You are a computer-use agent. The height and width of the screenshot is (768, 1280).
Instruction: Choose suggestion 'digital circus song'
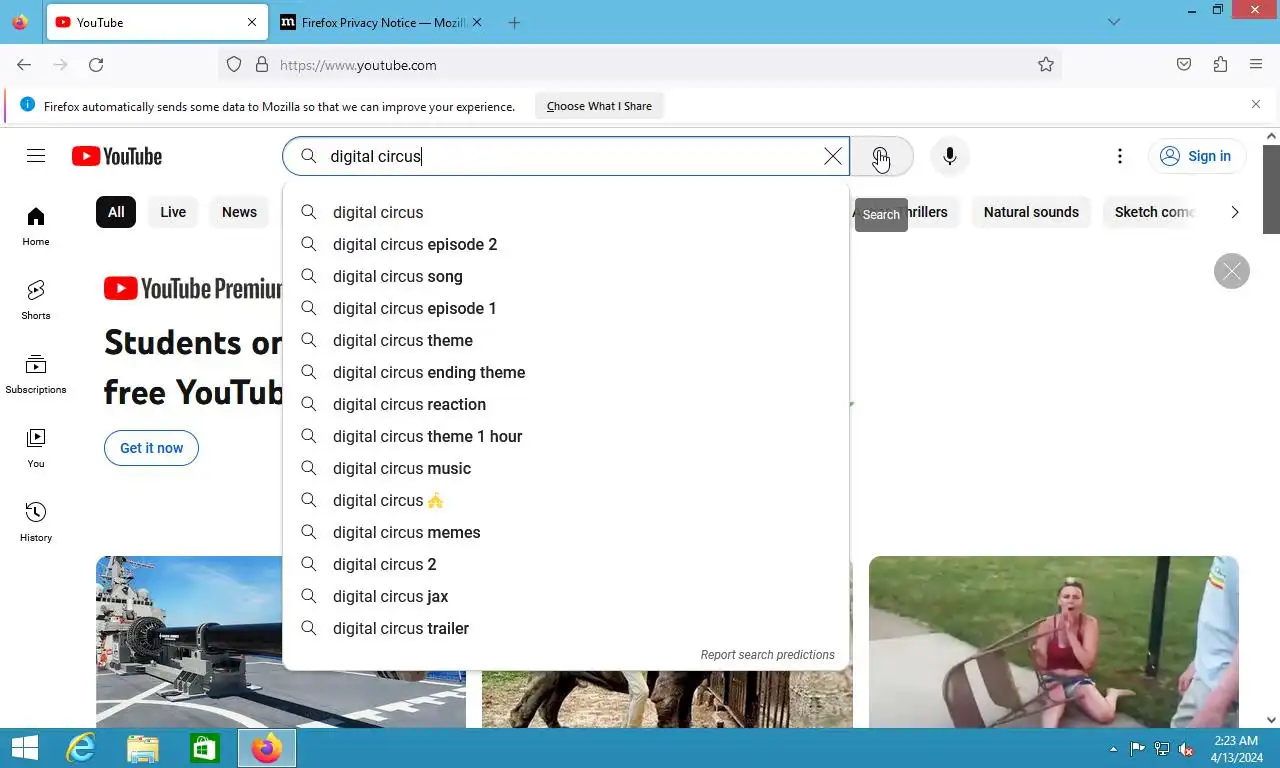click(566, 276)
